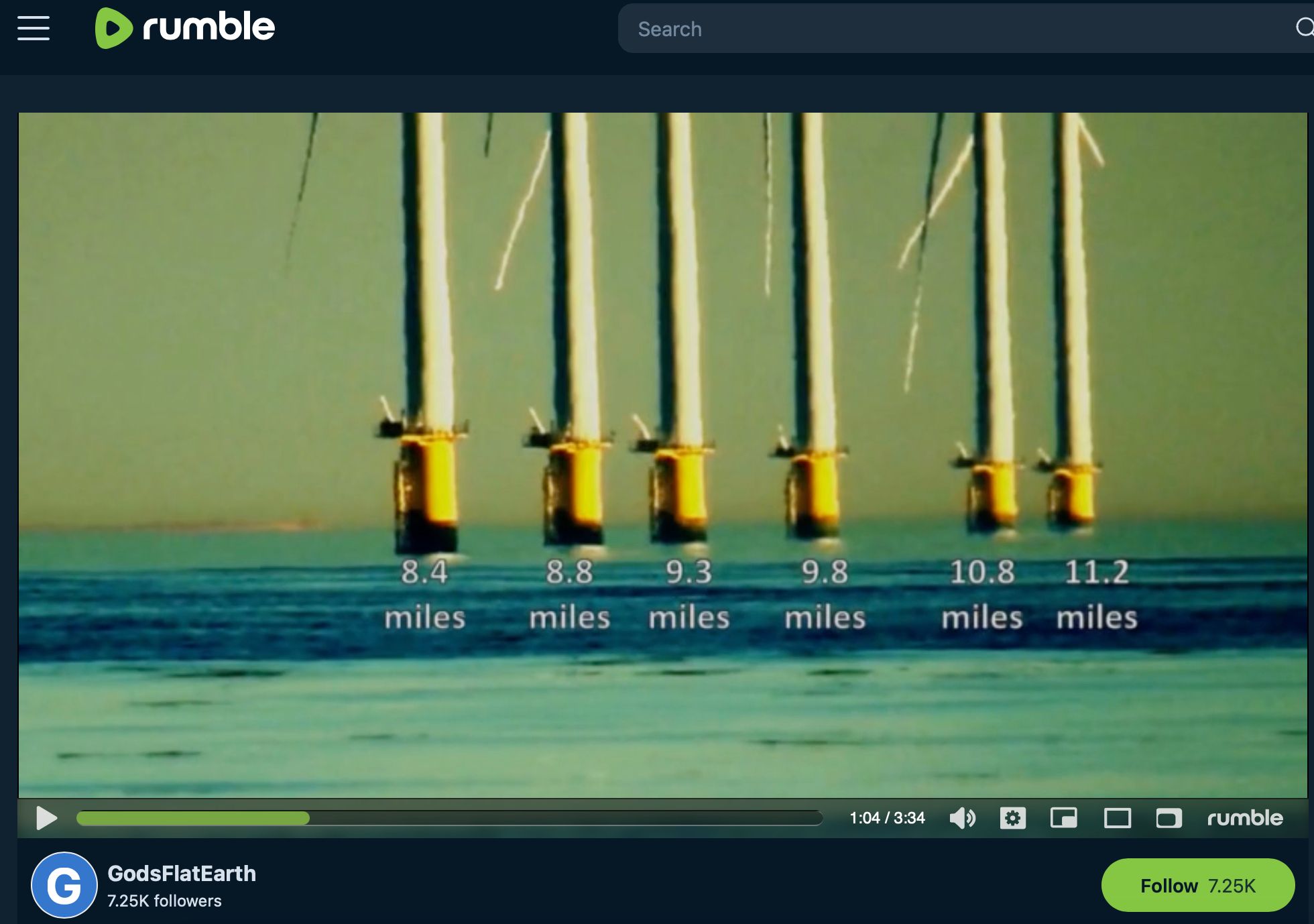Open the hamburger navigation menu
This screenshot has width=1314, height=924.
(34, 28)
